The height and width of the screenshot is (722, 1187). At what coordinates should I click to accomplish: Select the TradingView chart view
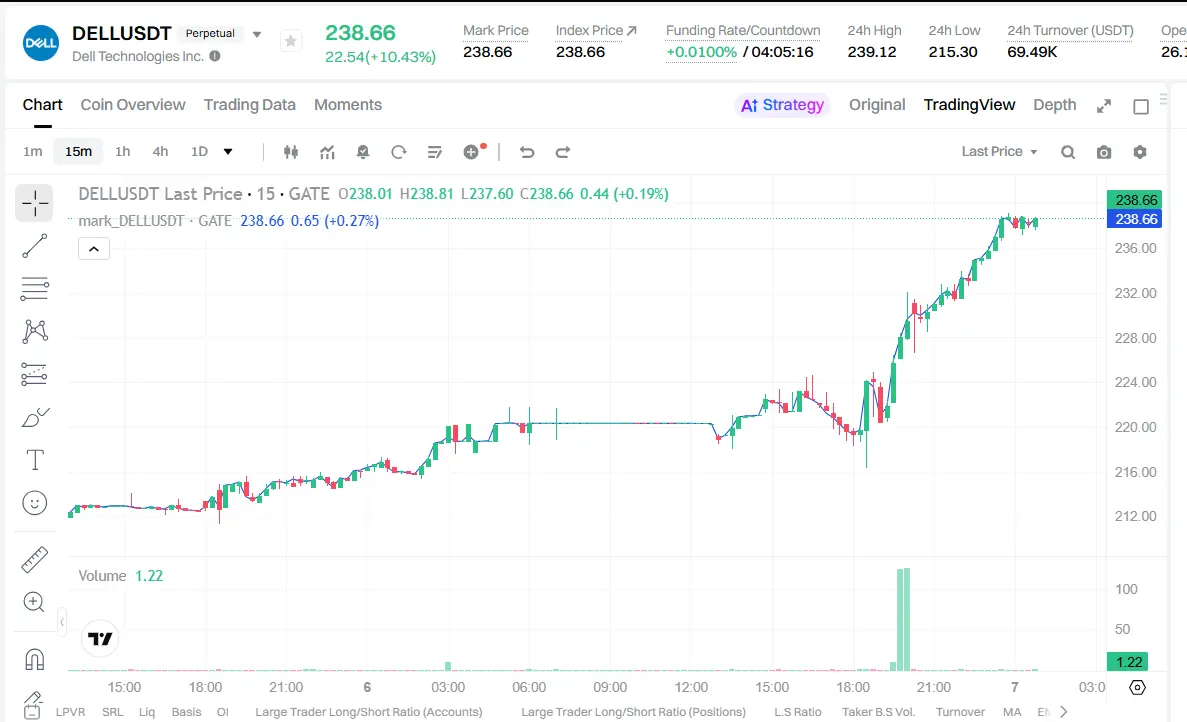(x=969, y=105)
